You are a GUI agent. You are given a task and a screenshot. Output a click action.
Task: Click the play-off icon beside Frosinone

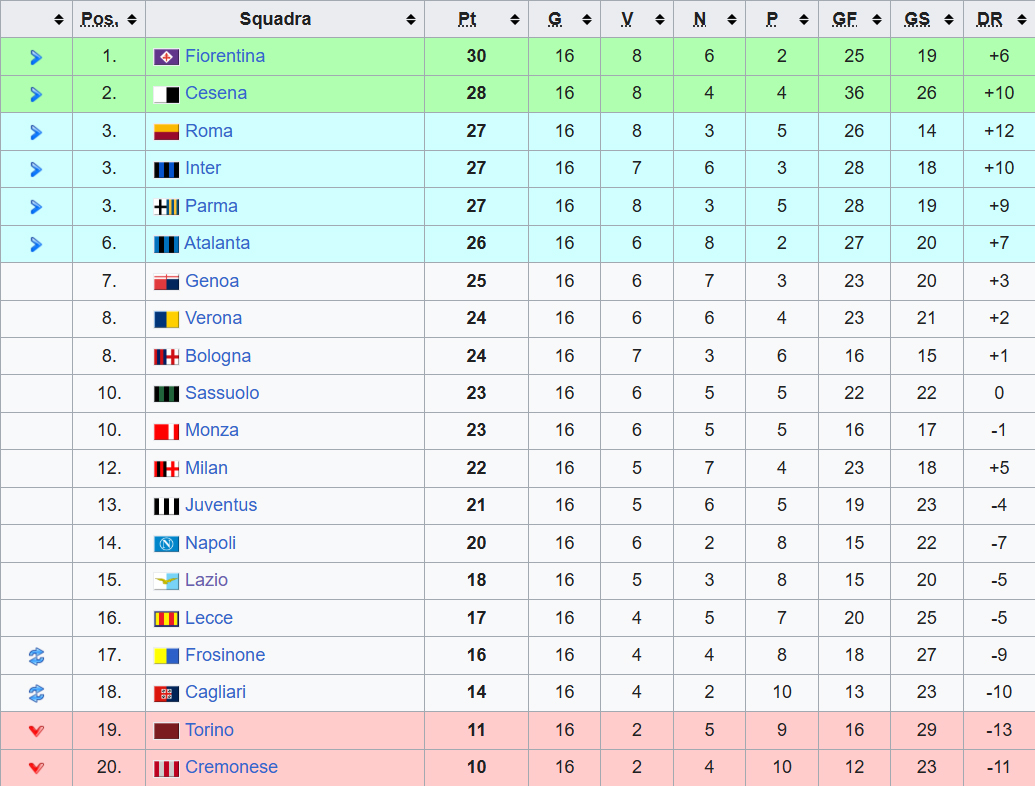click(x=36, y=656)
